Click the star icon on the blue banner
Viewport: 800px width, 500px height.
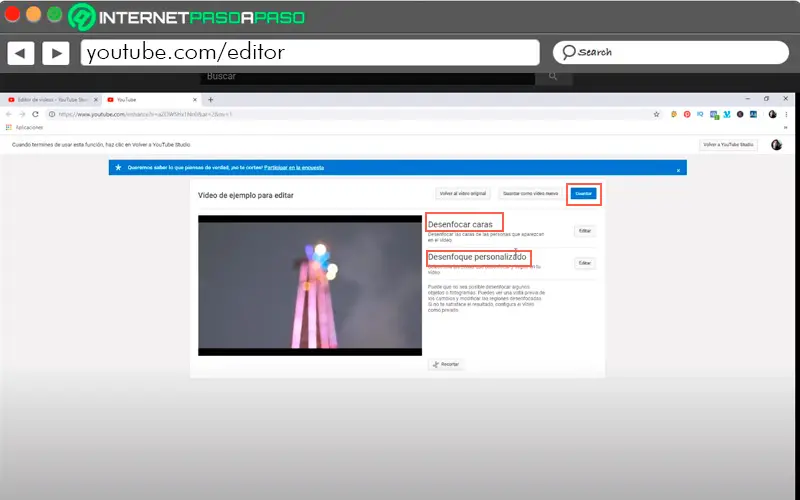pos(118,167)
